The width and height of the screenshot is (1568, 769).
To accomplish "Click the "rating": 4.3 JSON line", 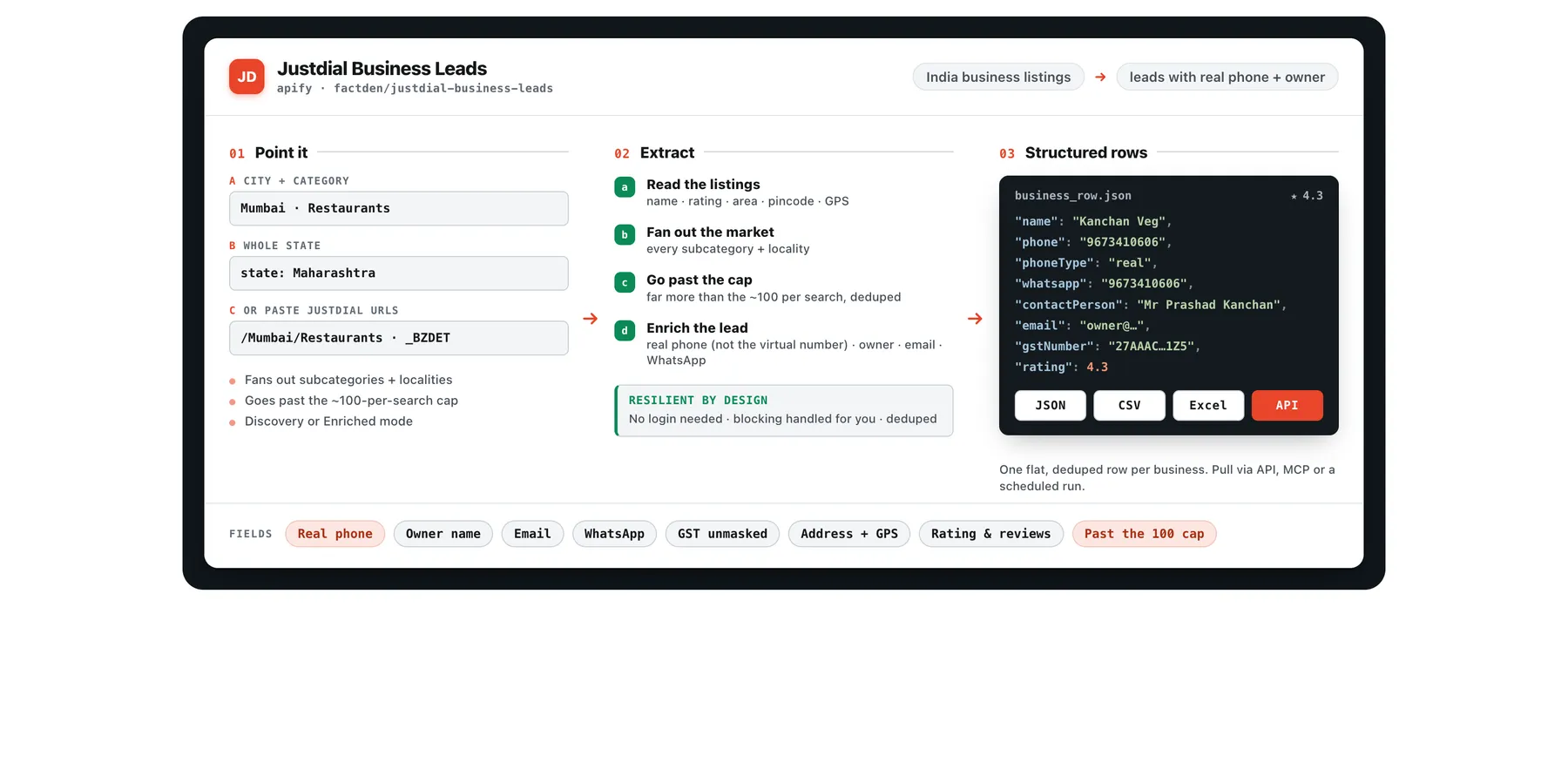I will (1062, 368).
